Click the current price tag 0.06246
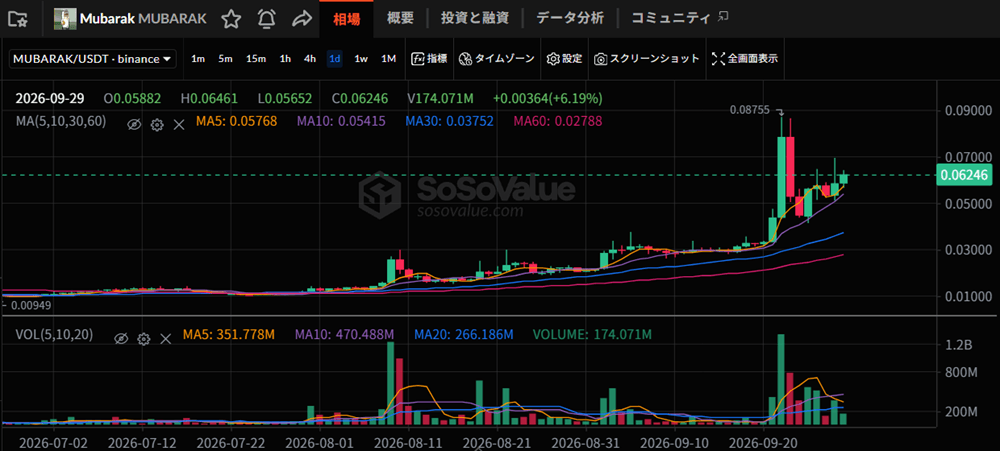 tap(962, 175)
